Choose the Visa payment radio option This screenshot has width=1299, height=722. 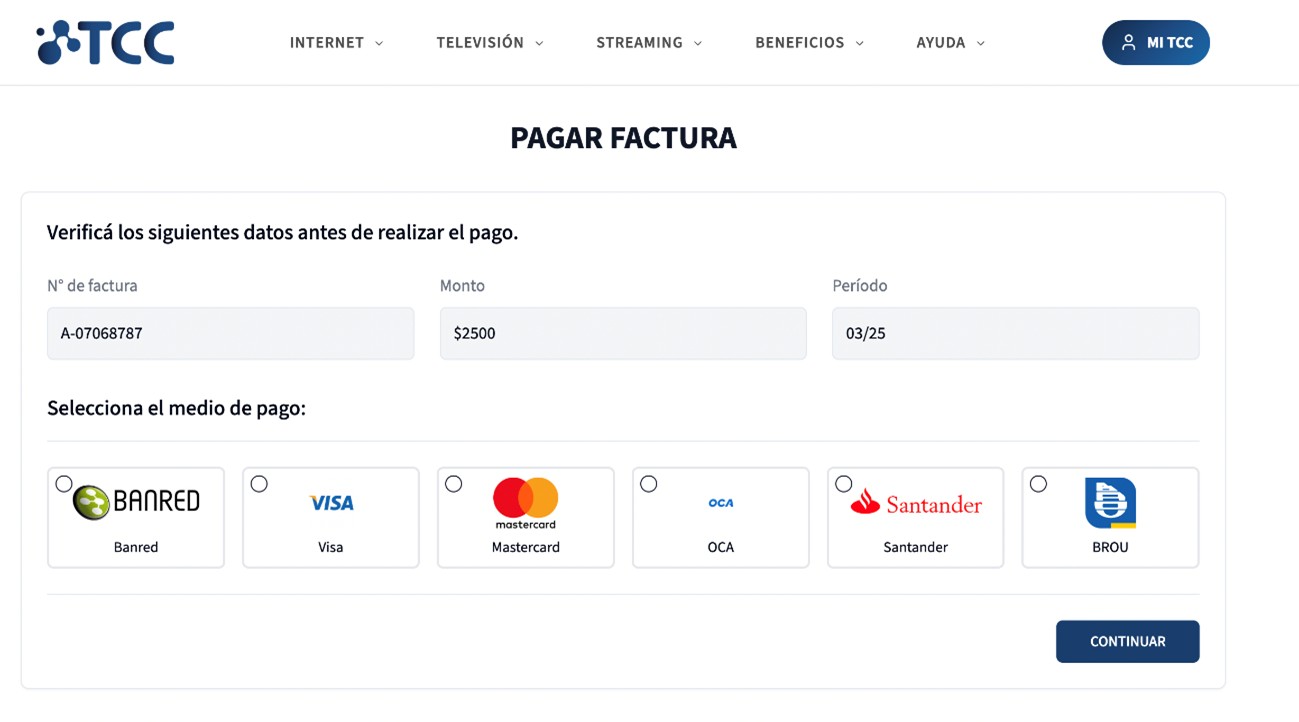pos(259,484)
